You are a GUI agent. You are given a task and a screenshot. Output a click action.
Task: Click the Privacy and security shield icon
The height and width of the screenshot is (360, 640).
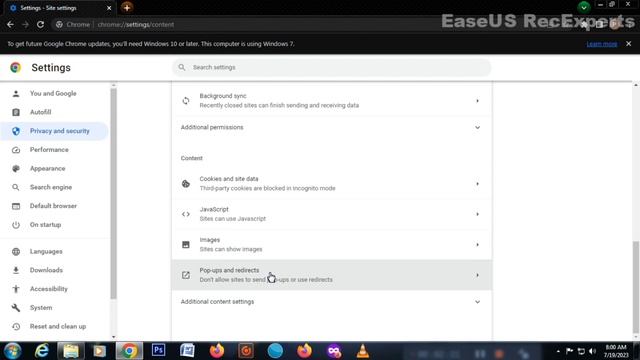click(x=16, y=131)
